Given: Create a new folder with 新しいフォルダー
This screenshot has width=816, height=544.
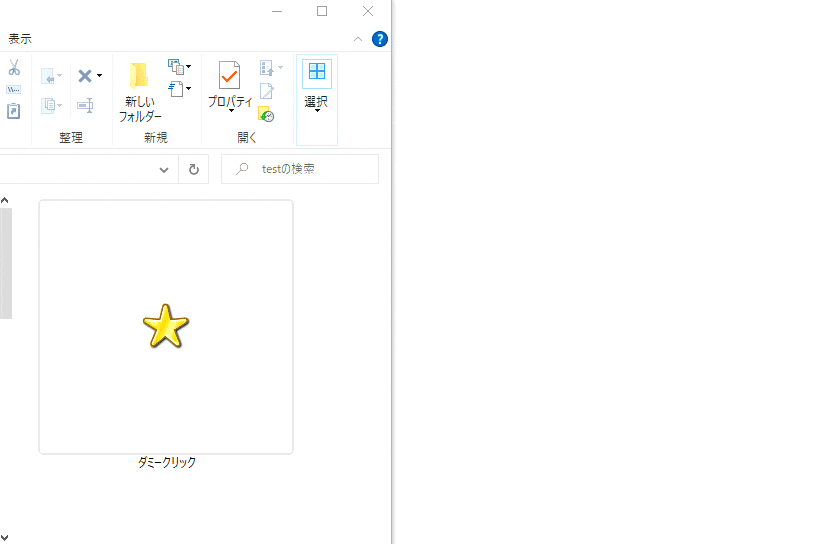Looking at the screenshot, I should coord(139,92).
